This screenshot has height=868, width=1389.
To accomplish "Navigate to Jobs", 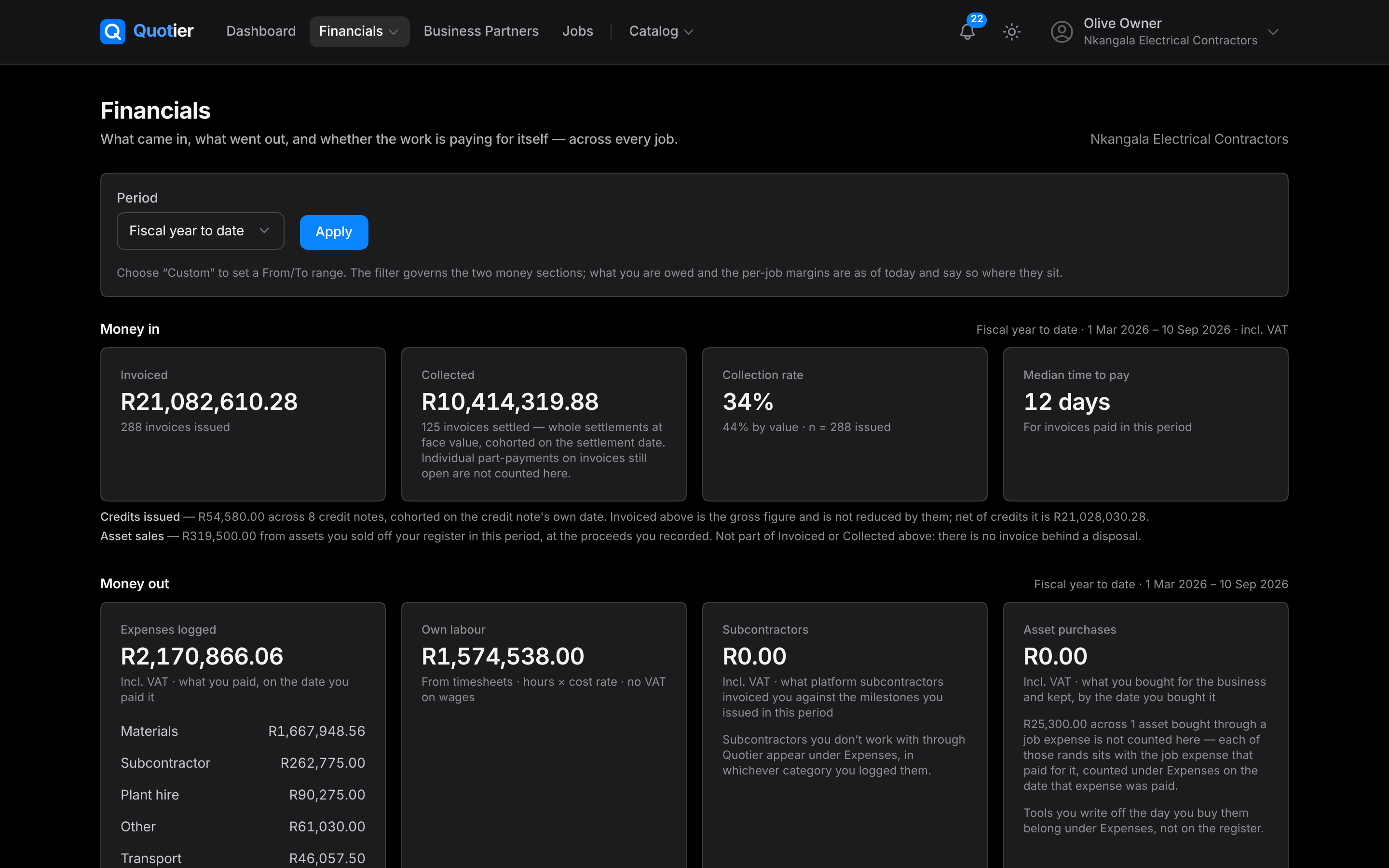I will 577,31.
